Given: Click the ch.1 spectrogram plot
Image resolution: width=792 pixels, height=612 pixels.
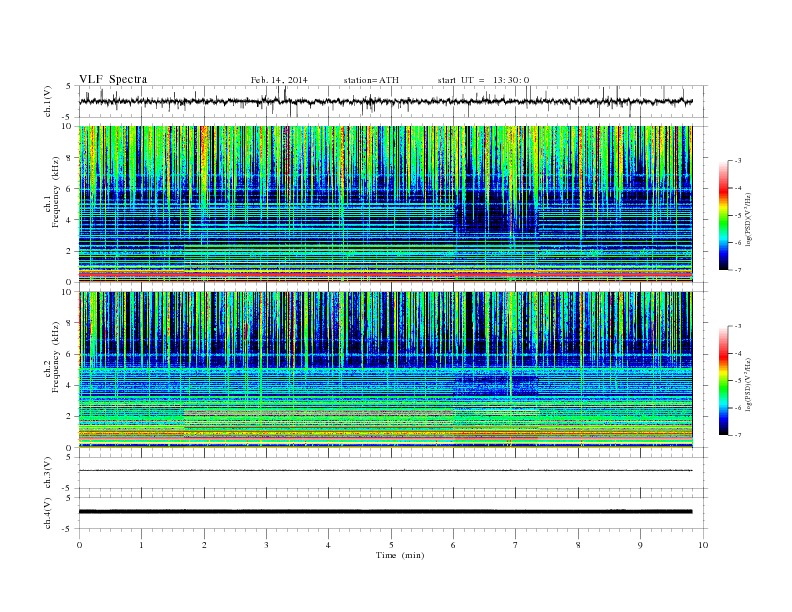Looking at the screenshot, I should 385,204.
